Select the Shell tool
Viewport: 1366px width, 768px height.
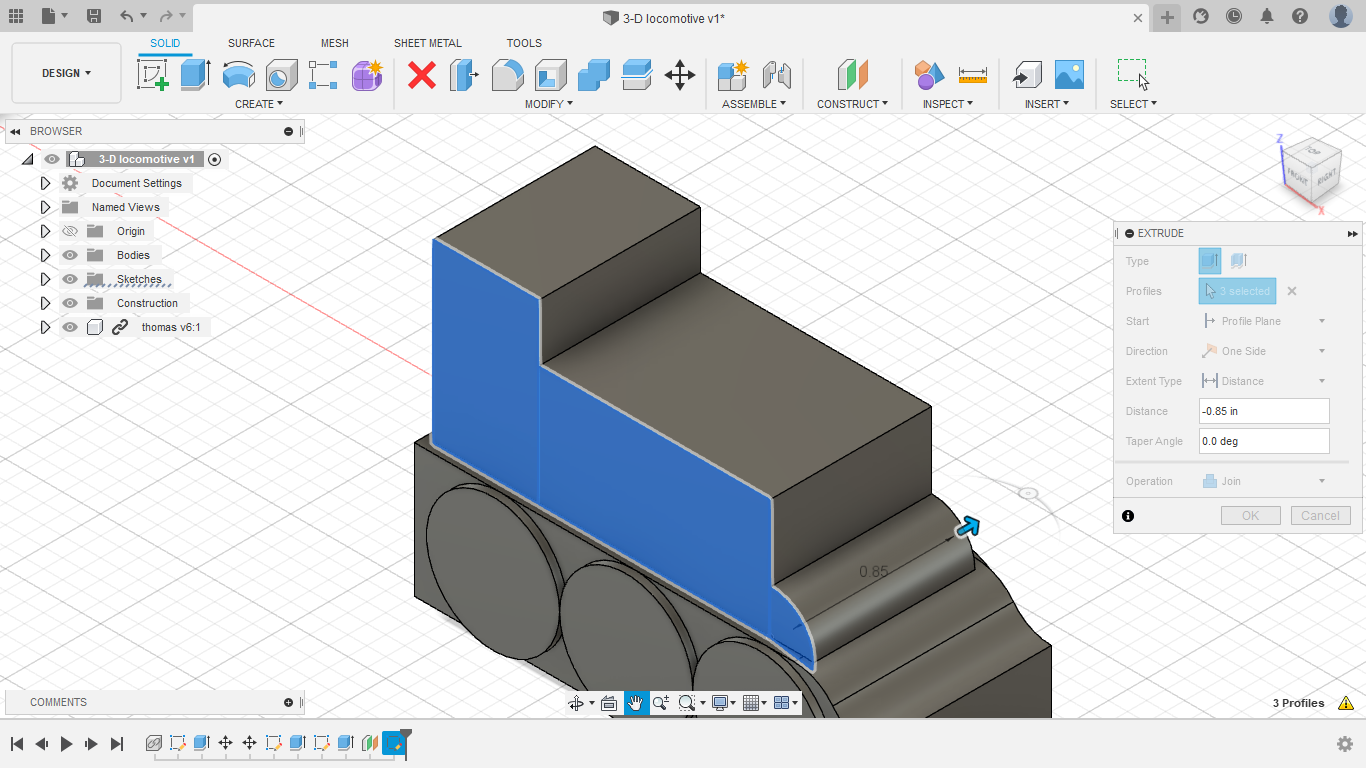point(550,75)
